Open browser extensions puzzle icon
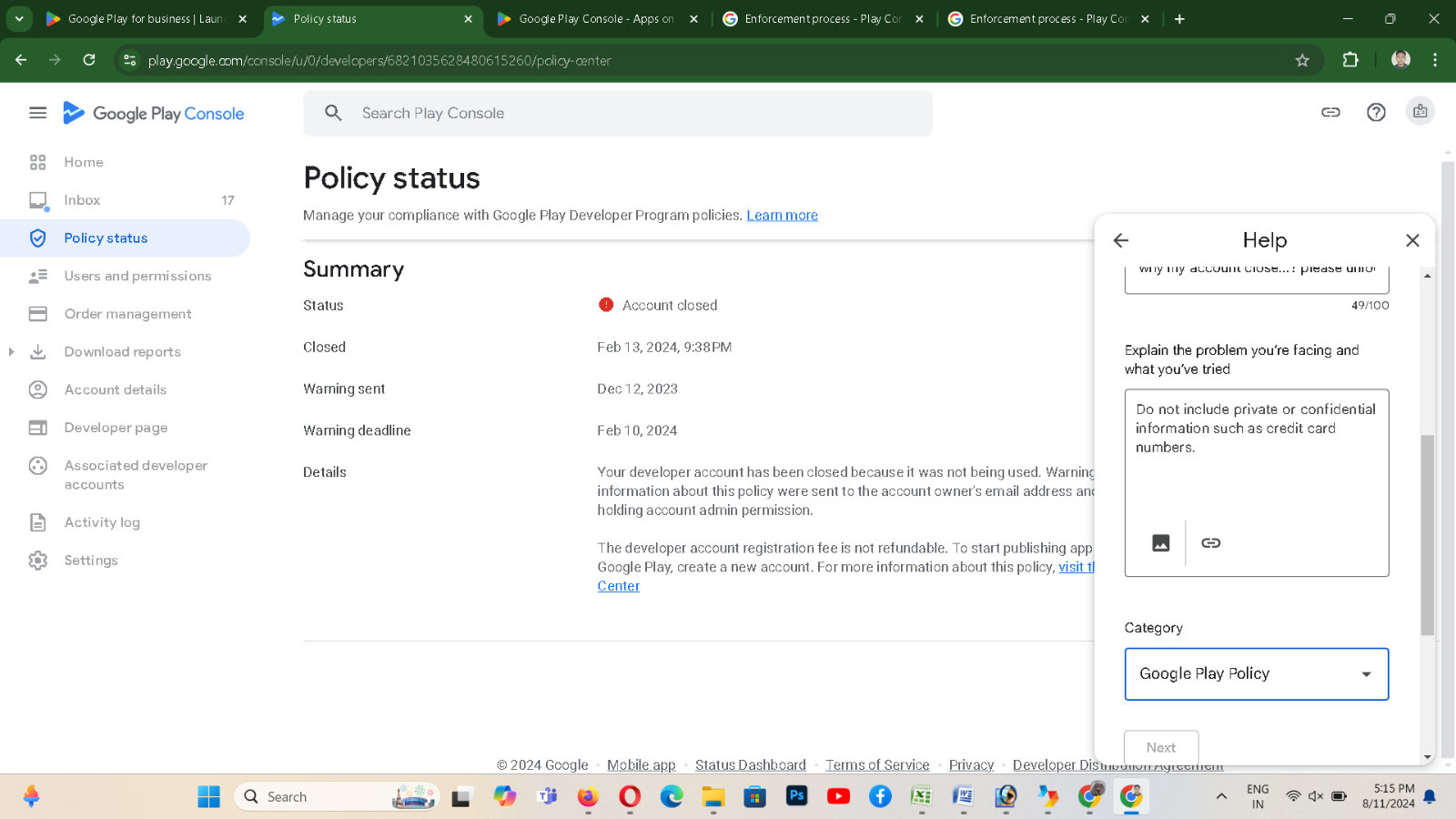Viewport: 1456px width, 819px height. coord(1350,60)
